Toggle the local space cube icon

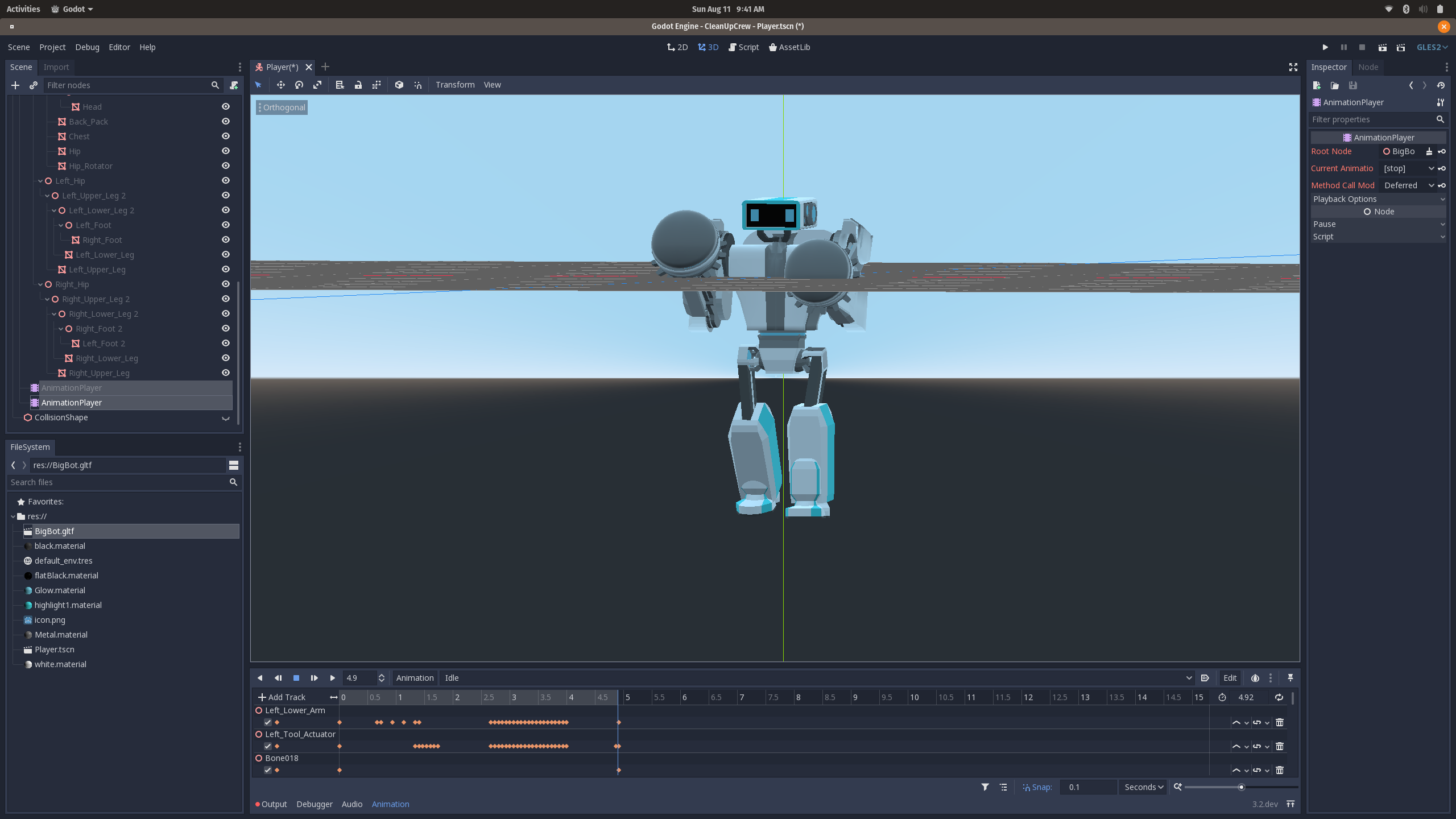(x=399, y=85)
